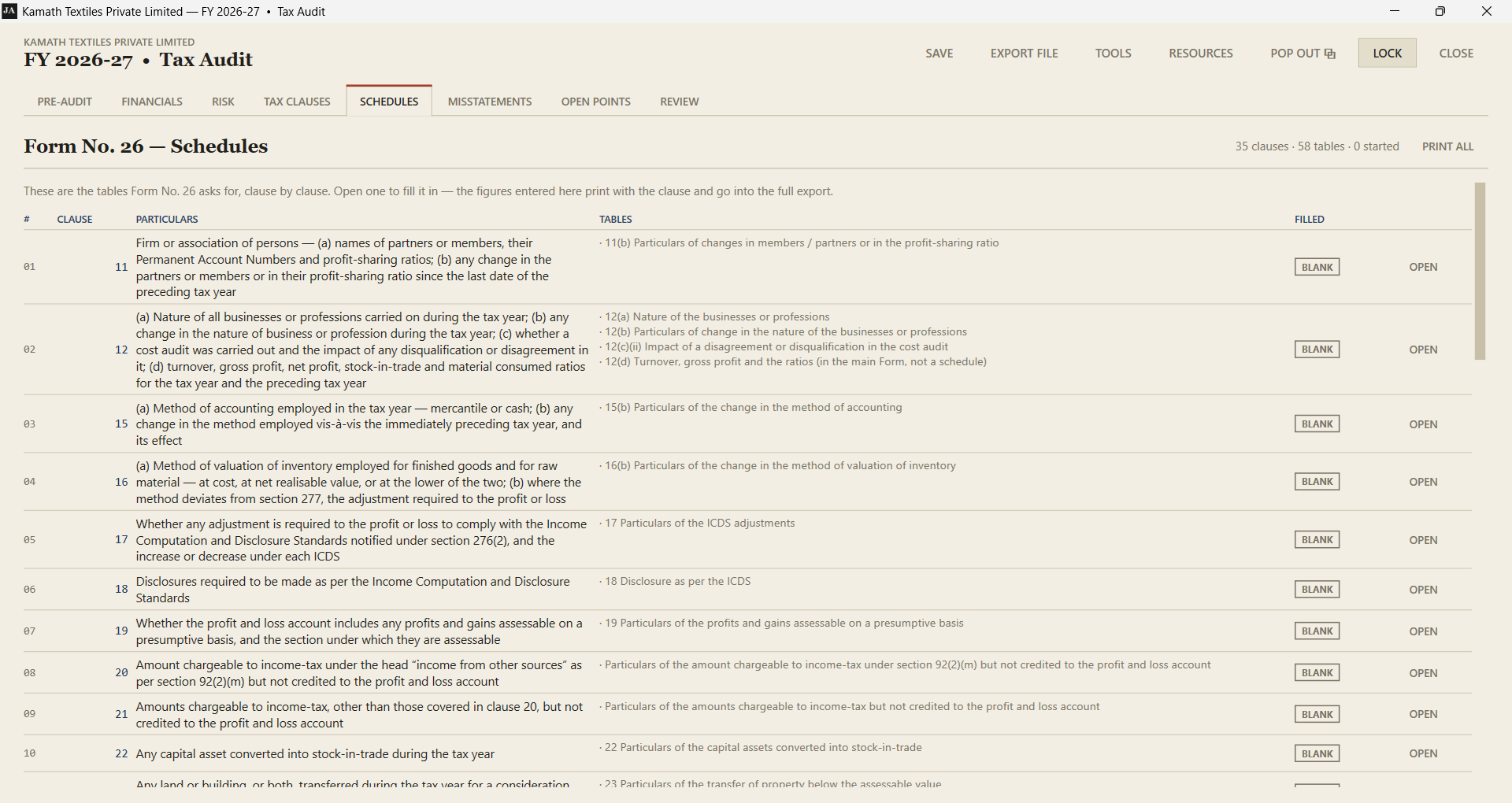Image resolution: width=1512 pixels, height=803 pixels.
Task: Open the RESOURCES menu
Action: pyautogui.click(x=1200, y=53)
